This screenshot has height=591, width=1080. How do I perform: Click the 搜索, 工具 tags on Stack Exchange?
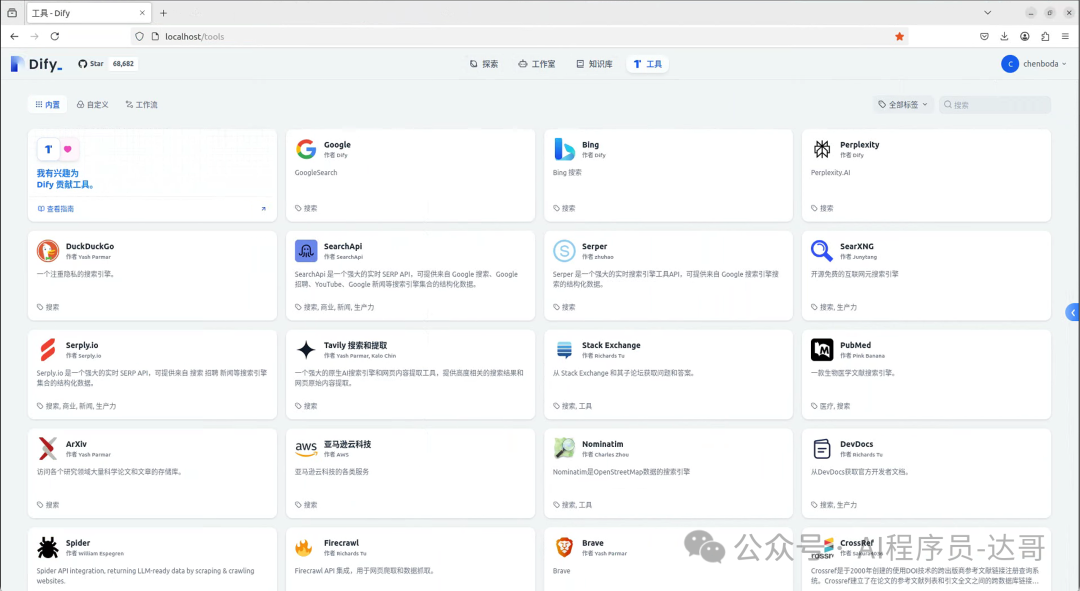(577, 406)
